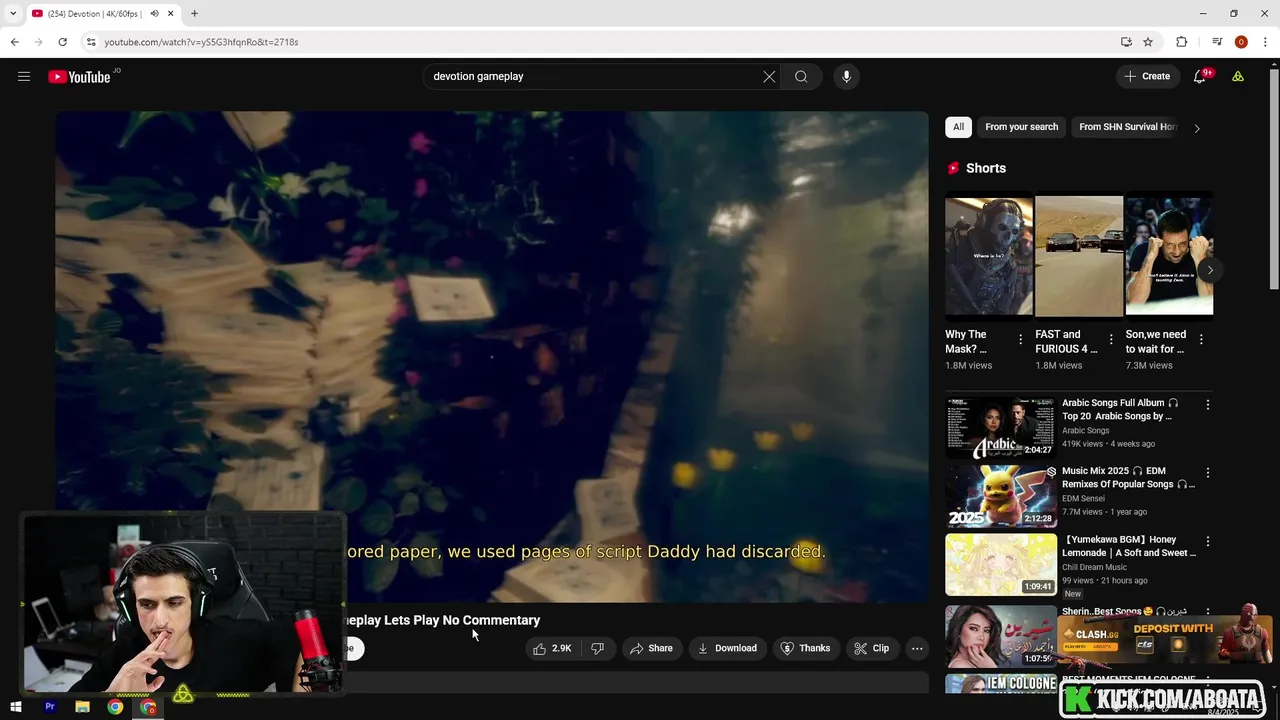Open Chrome extensions puzzle icon

pyautogui.click(x=1181, y=42)
